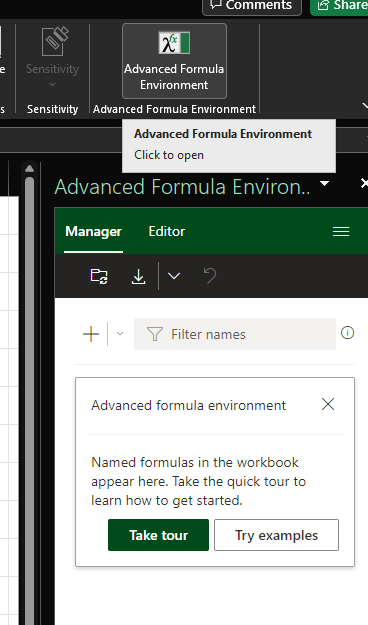368x625 pixels.
Task: Click the undo arrow icon
Action: click(210, 276)
